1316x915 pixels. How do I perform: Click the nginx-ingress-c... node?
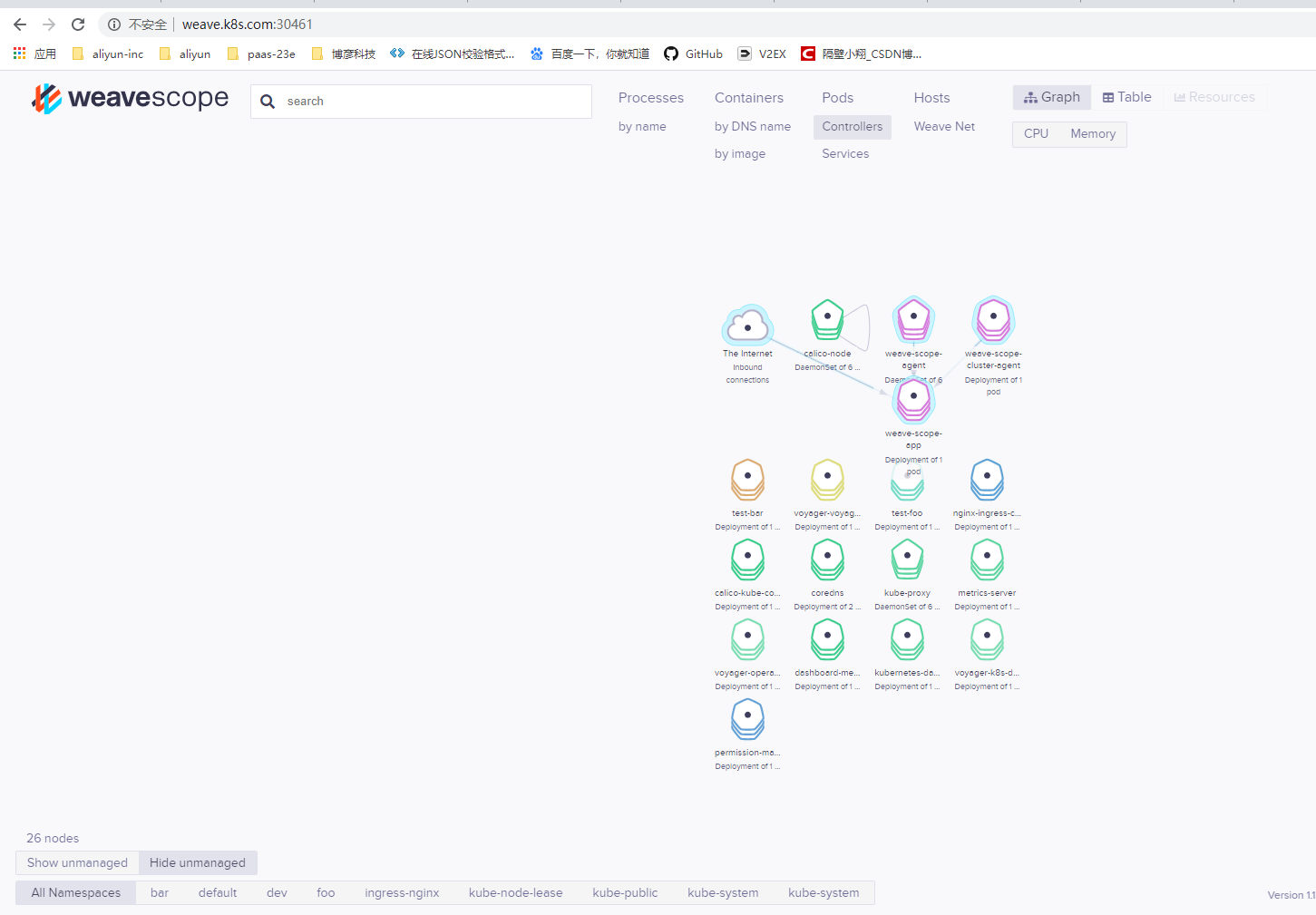(x=987, y=479)
